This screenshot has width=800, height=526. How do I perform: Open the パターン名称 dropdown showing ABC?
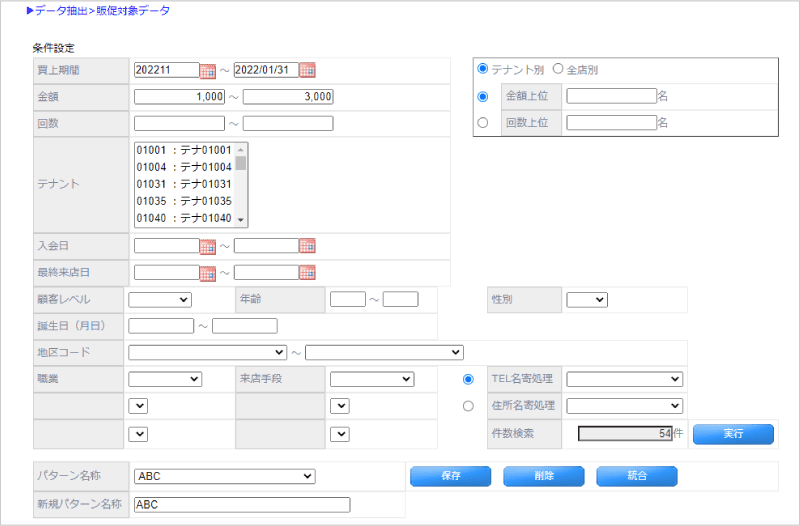(x=224, y=476)
